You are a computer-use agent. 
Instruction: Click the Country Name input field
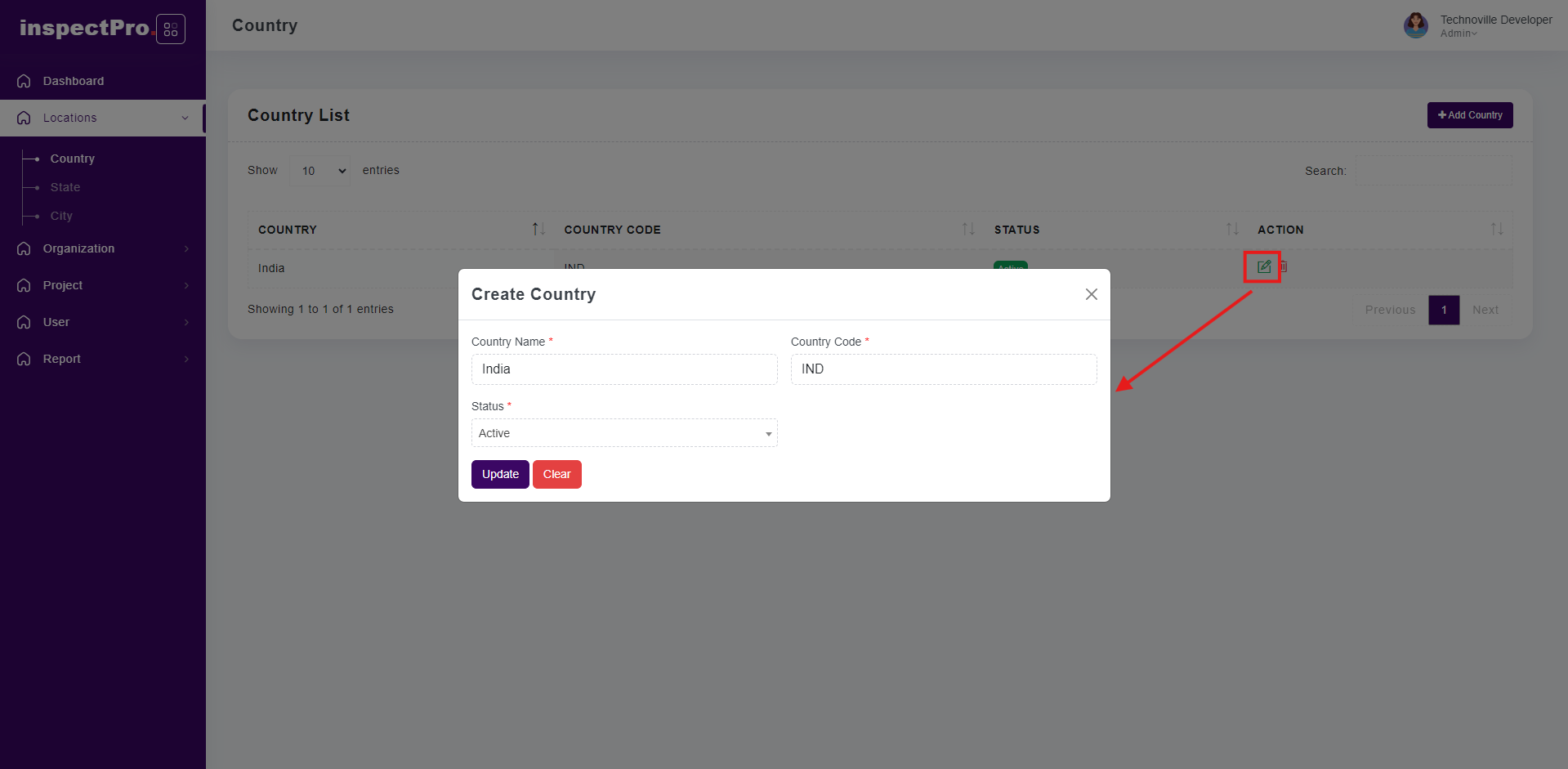pyautogui.click(x=624, y=369)
